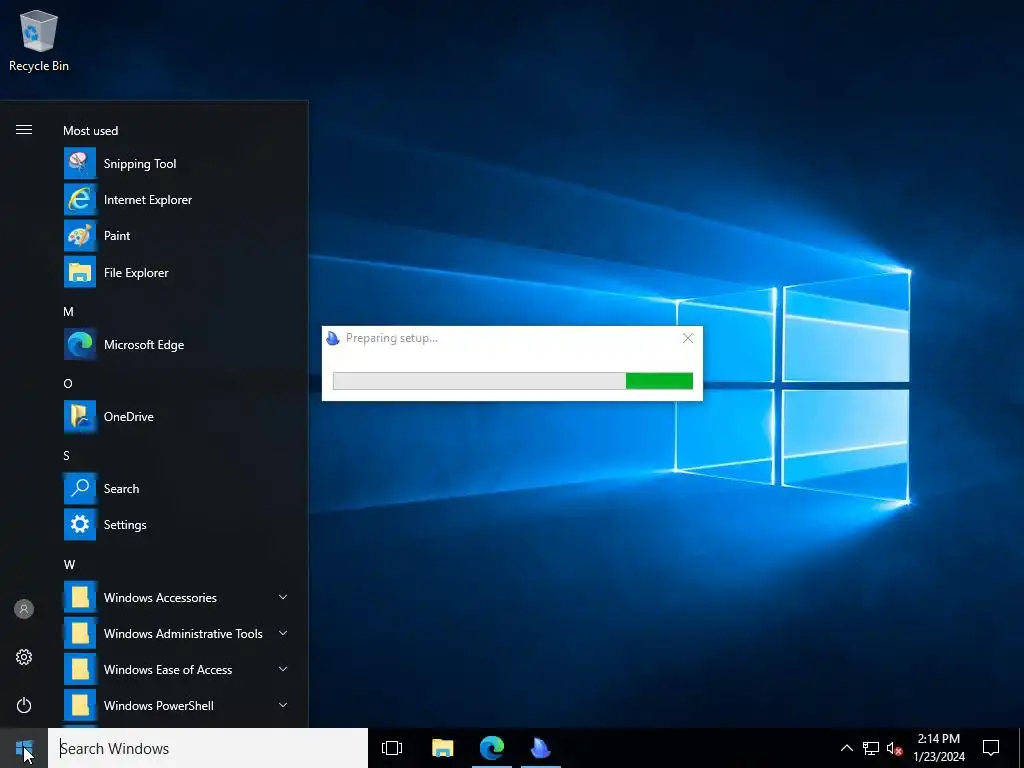Open OneDrive icon in Start menu
1024x768 pixels.
(80, 416)
